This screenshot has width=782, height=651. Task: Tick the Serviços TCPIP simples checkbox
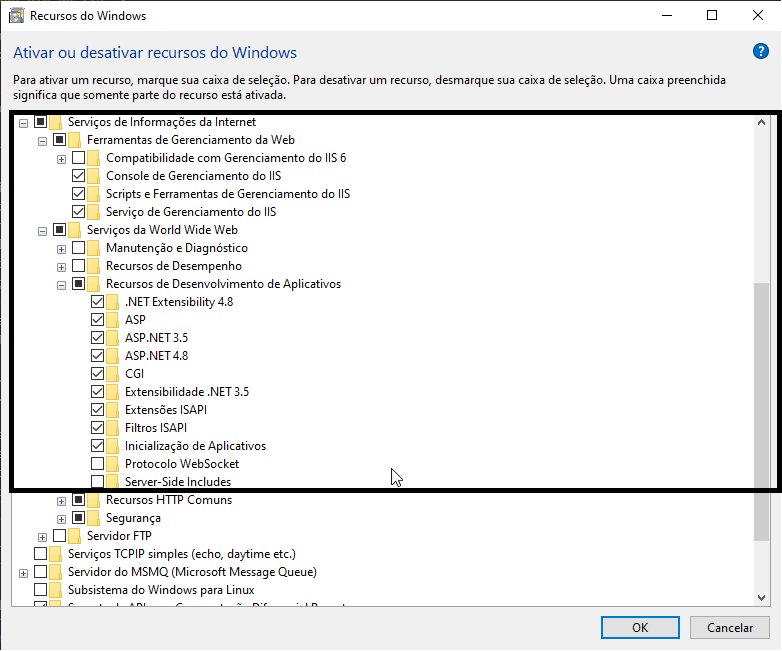pyautogui.click(x=41, y=554)
